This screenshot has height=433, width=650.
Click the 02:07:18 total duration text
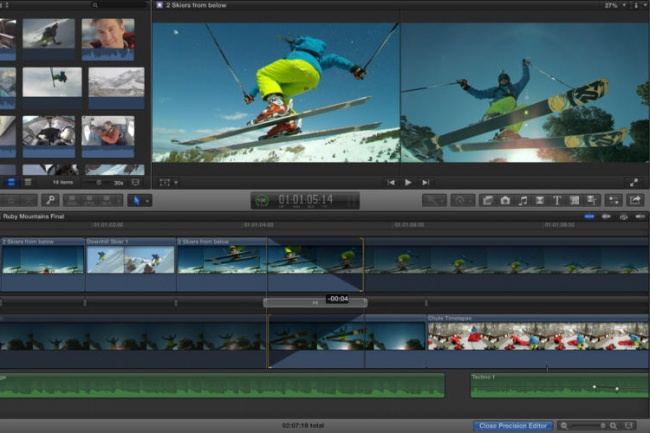(303, 426)
